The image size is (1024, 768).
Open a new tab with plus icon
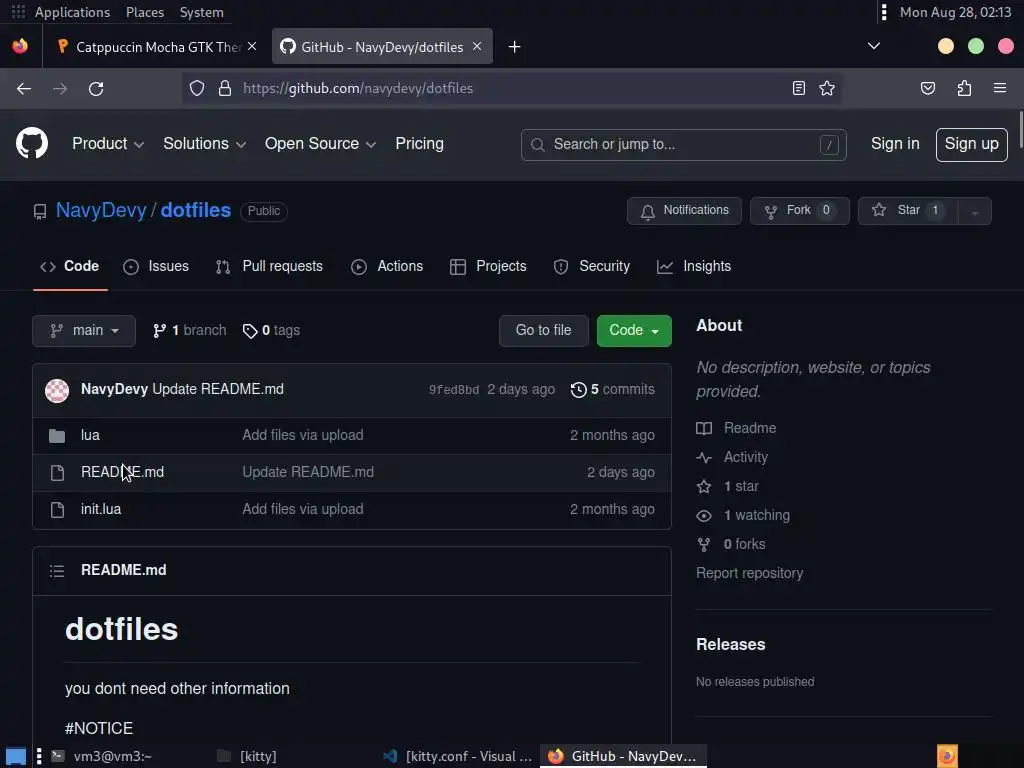515,46
